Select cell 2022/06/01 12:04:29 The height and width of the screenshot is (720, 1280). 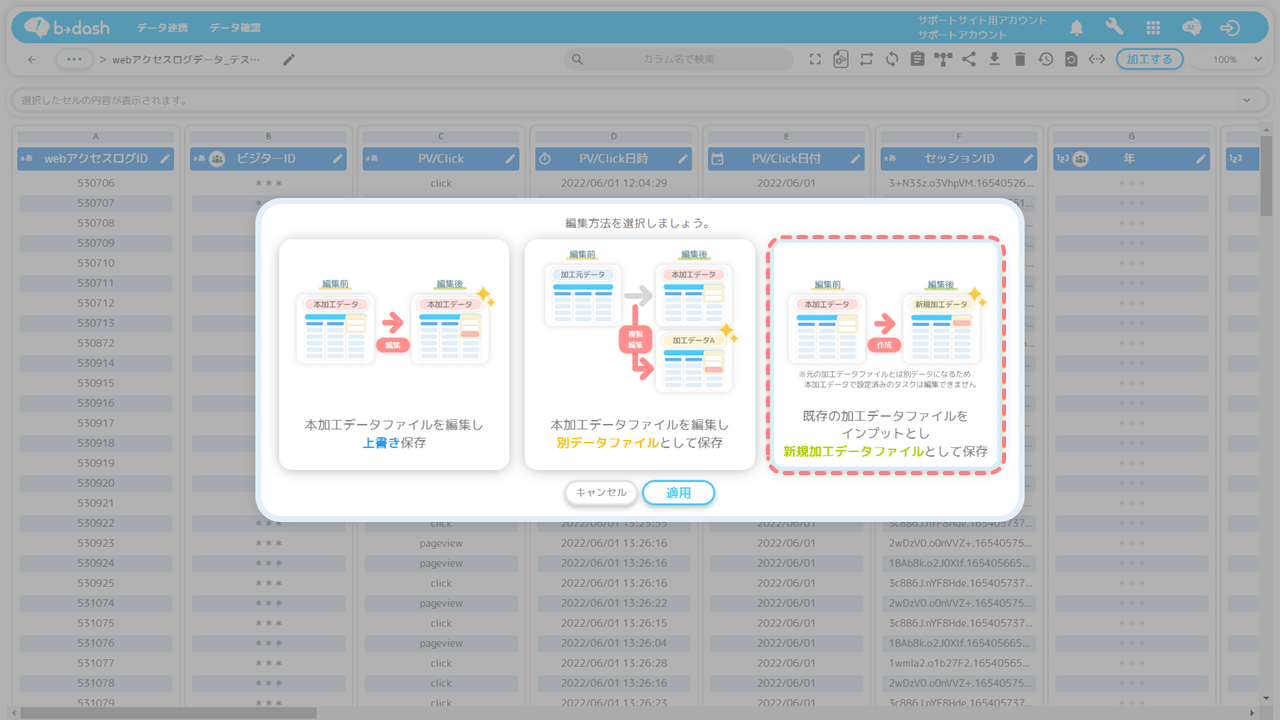click(x=613, y=183)
